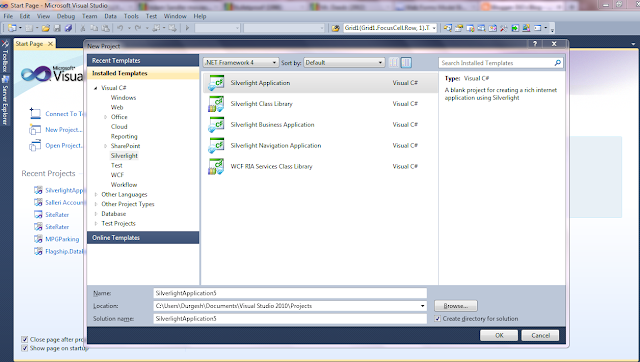Click the Cut scissors toolbar icon
This screenshot has width=640, height=362.
83,28
